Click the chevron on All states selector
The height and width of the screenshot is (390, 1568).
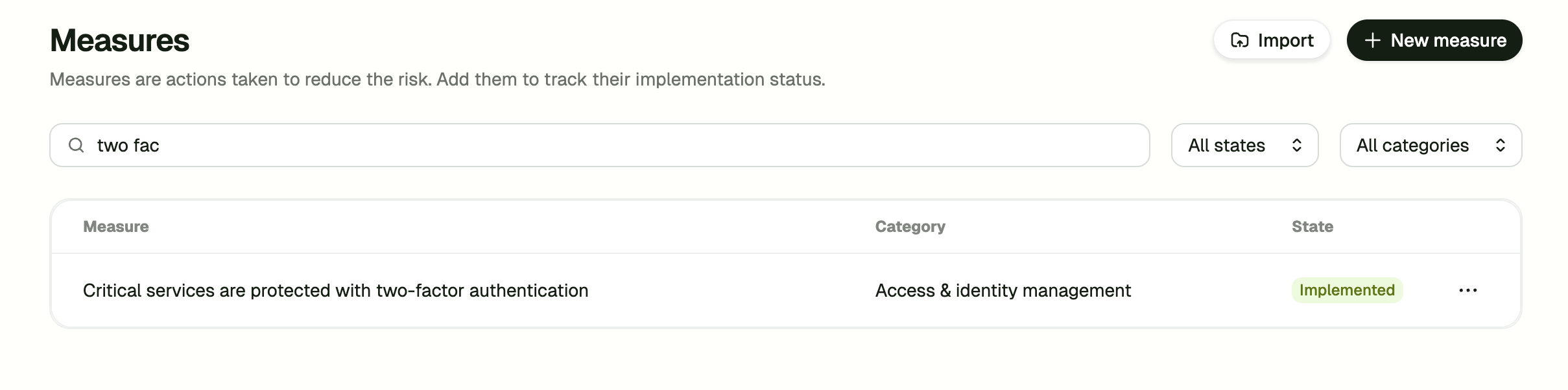pyautogui.click(x=1297, y=145)
